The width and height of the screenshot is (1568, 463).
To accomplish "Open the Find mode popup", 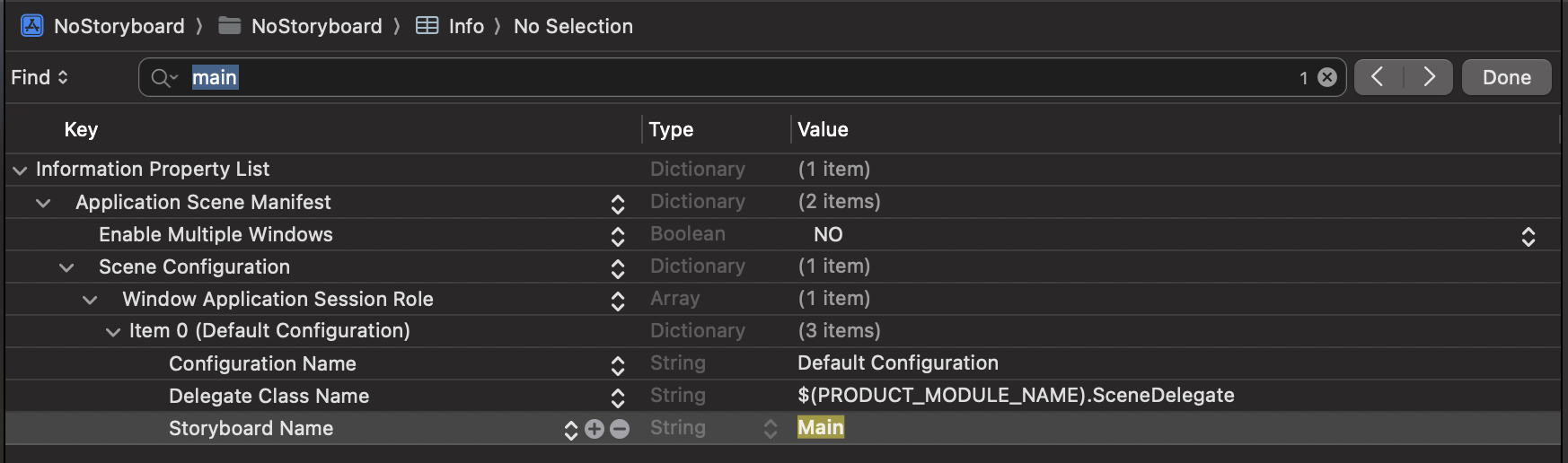I will [x=40, y=78].
